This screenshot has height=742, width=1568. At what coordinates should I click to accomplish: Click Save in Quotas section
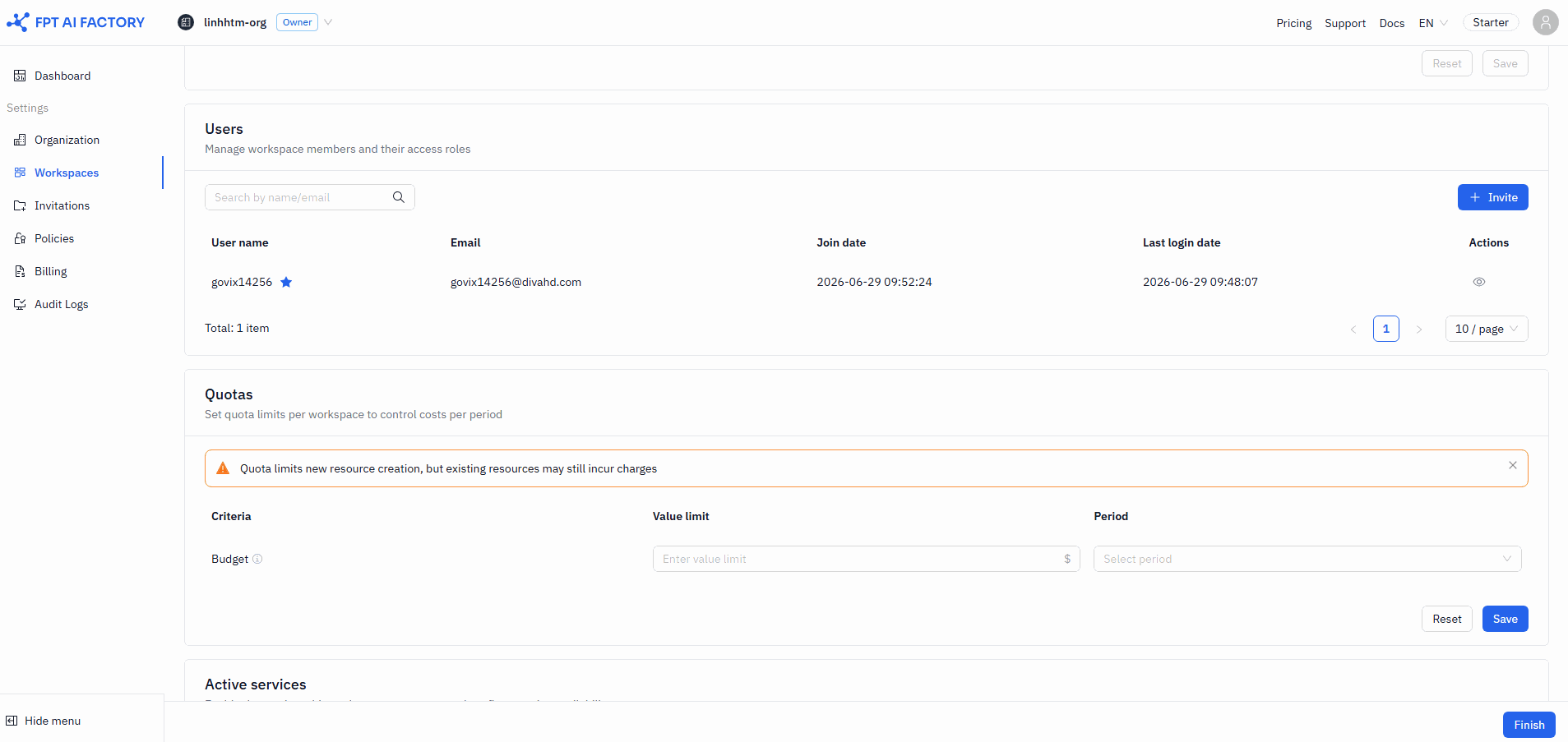point(1505,619)
